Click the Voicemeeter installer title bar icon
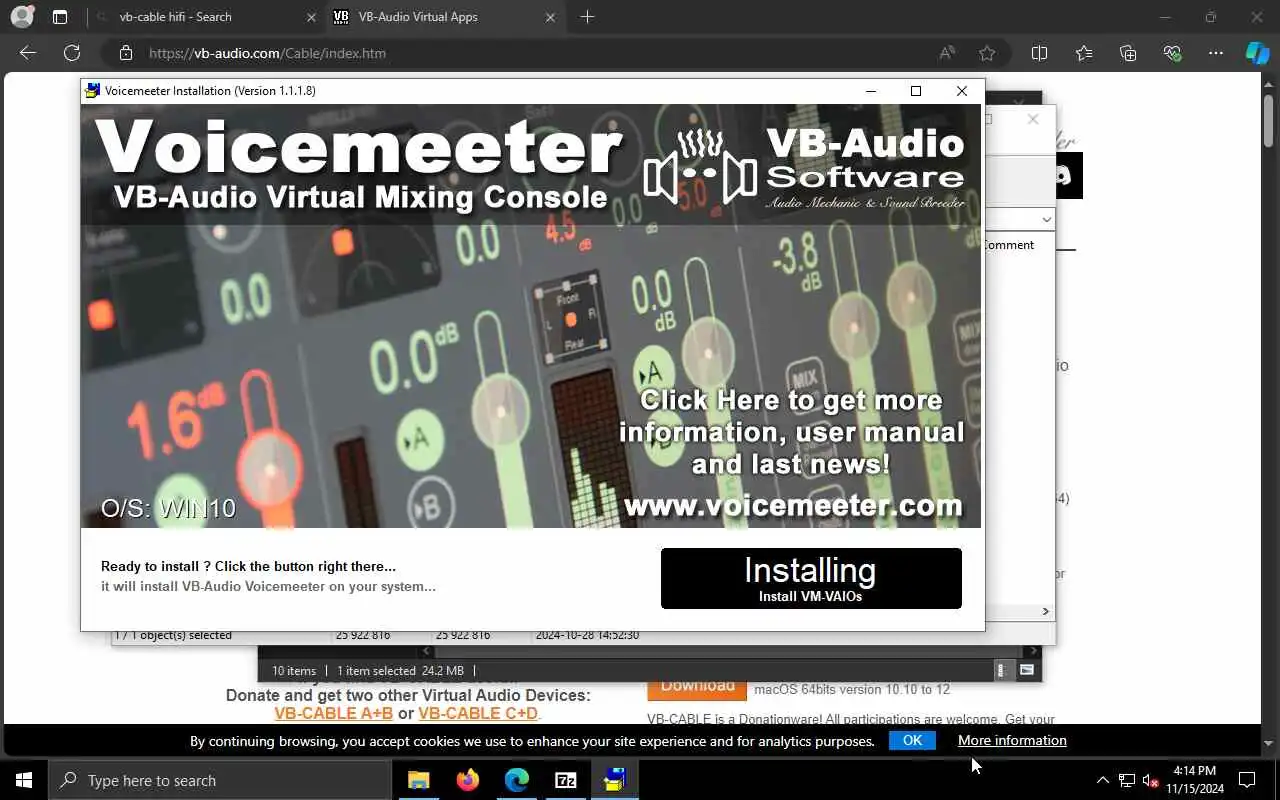The height and width of the screenshot is (800, 1280). pyautogui.click(x=93, y=90)
